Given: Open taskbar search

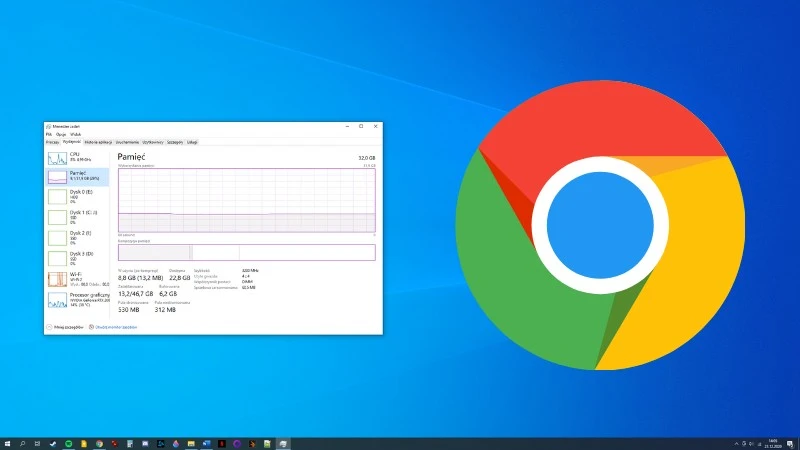Looking at the screenshot, I should [x=22, y=444].
